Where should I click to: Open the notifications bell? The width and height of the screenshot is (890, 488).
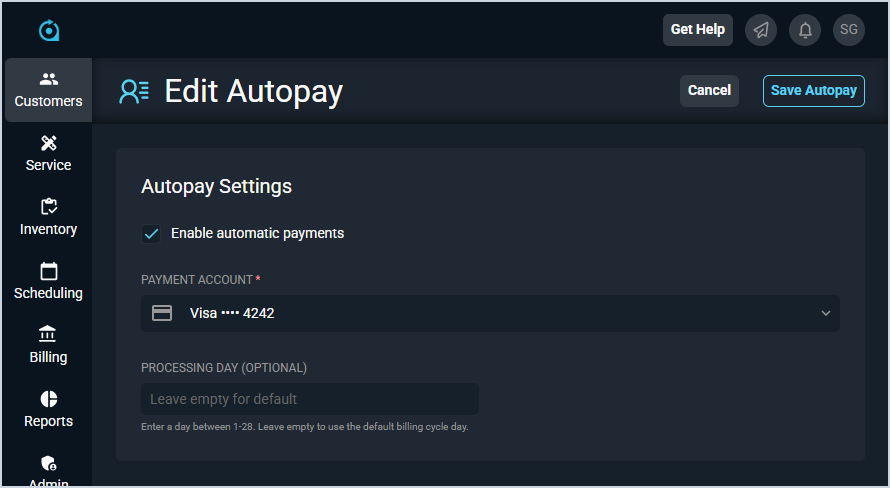tap(805, 30)
